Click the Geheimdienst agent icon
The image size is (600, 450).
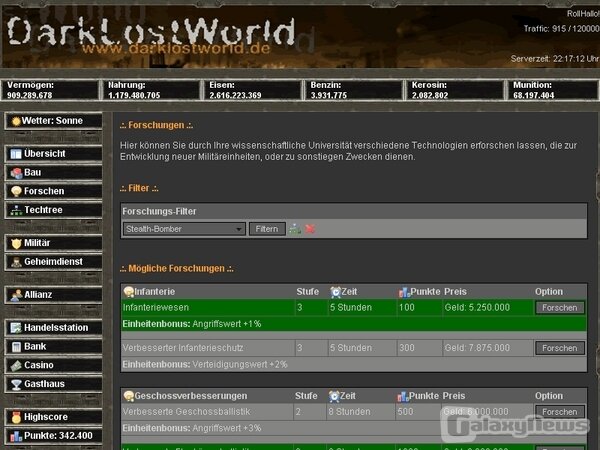pos(16,262)
